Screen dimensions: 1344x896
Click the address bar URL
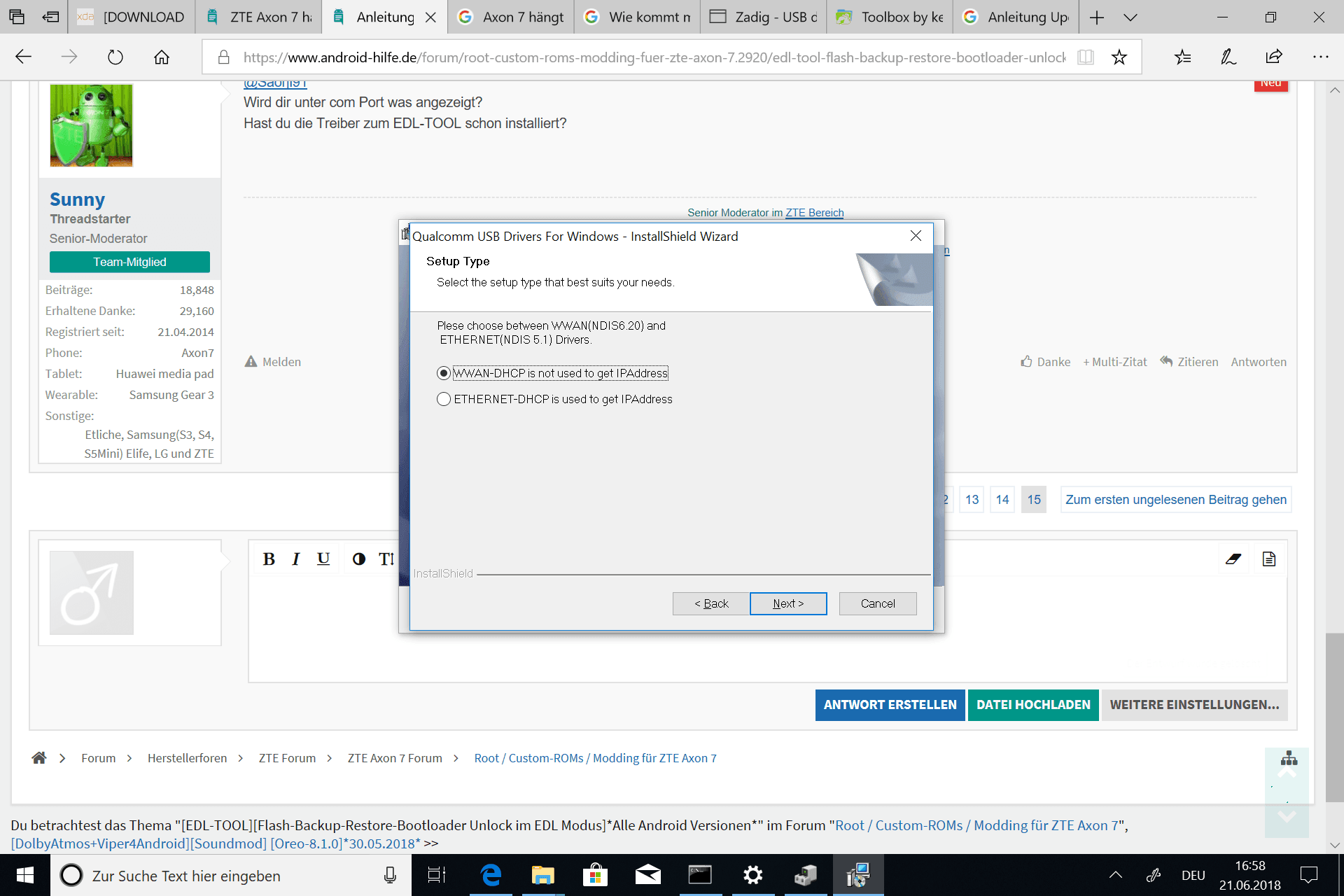[654, 57]
